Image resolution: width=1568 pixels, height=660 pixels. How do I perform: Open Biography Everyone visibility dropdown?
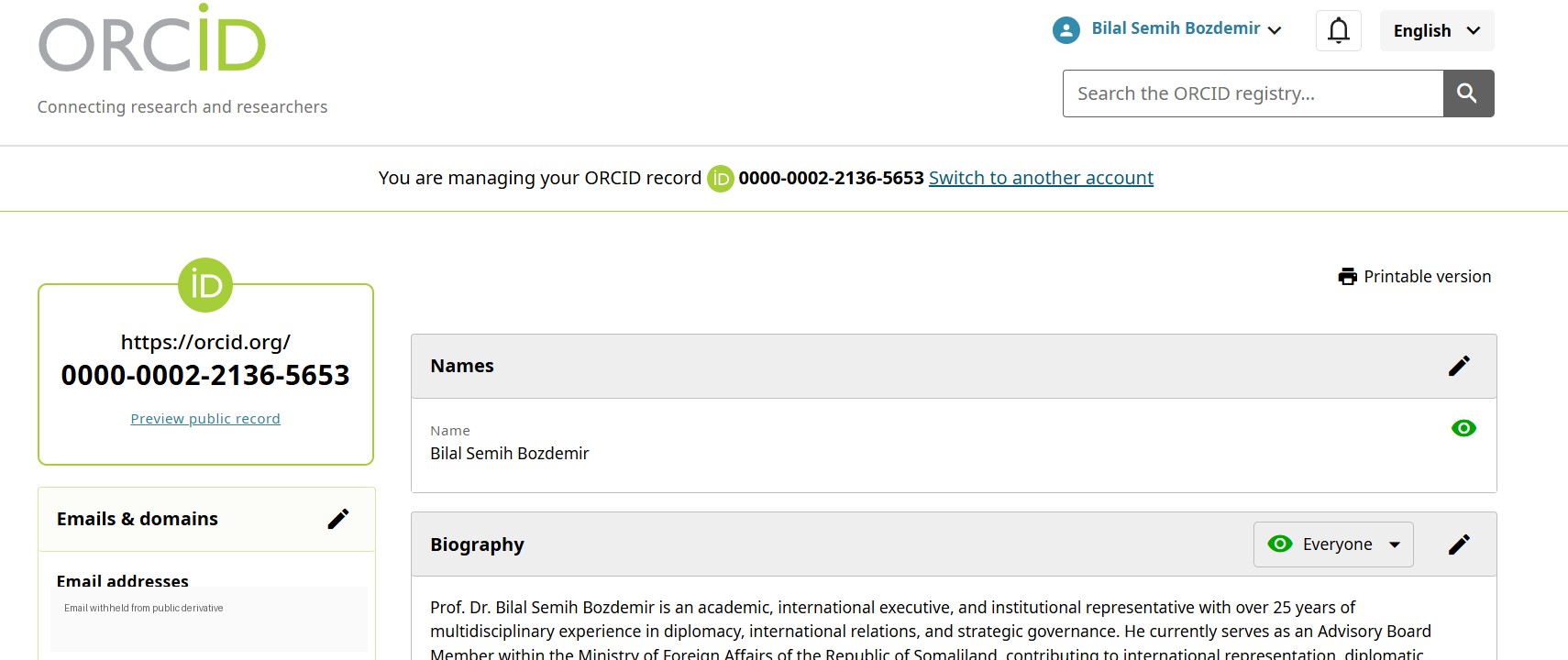(x=1333, y=544)
